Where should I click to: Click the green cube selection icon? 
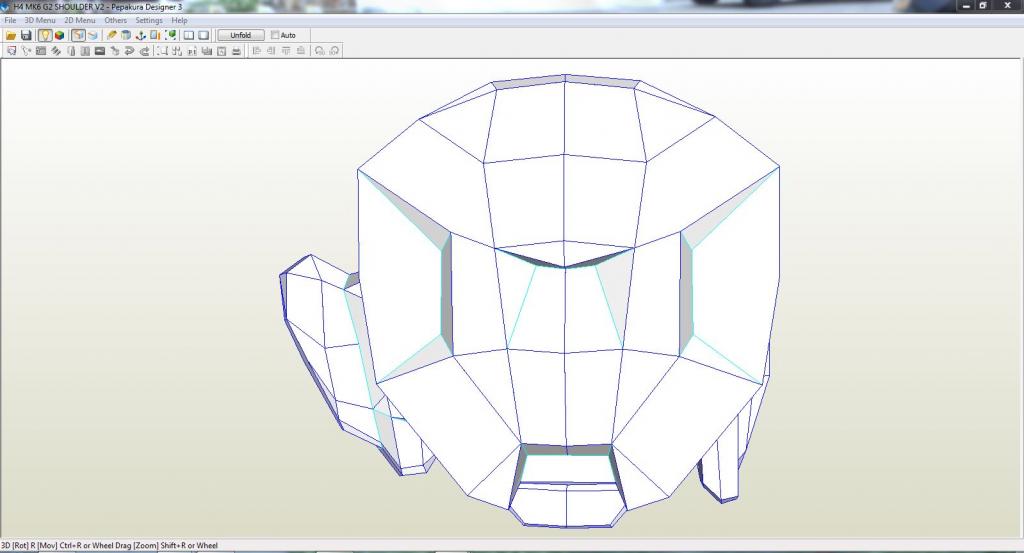point(170,35)
